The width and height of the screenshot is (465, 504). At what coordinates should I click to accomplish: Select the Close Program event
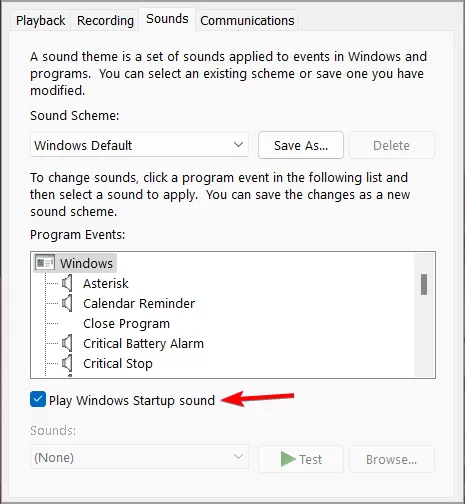coord(126,324)
